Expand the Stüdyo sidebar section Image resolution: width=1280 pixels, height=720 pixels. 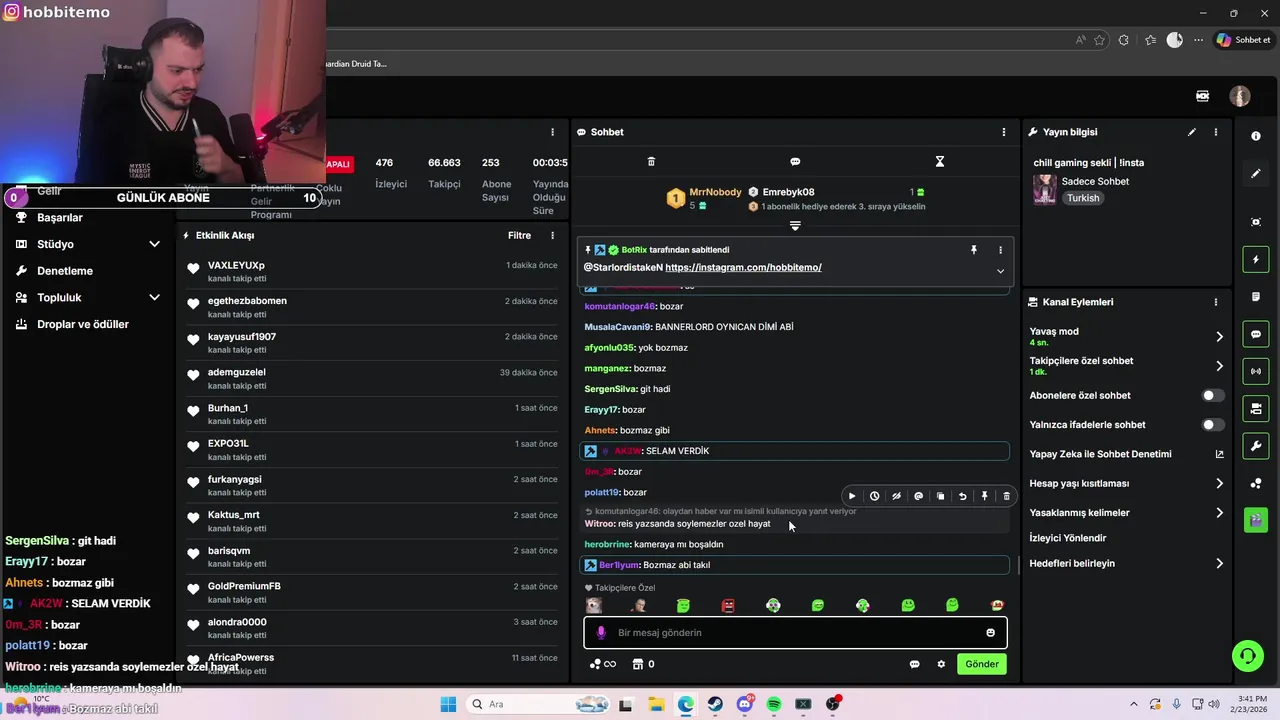point(154,244)
